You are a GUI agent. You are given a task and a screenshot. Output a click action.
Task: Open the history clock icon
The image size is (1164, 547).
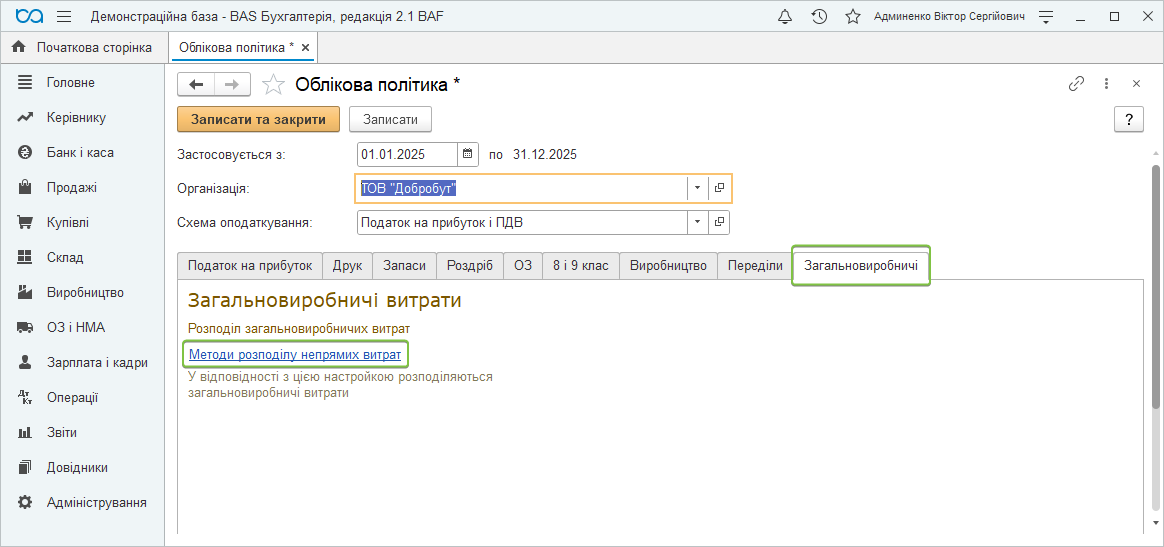click(x=819, y=17)
